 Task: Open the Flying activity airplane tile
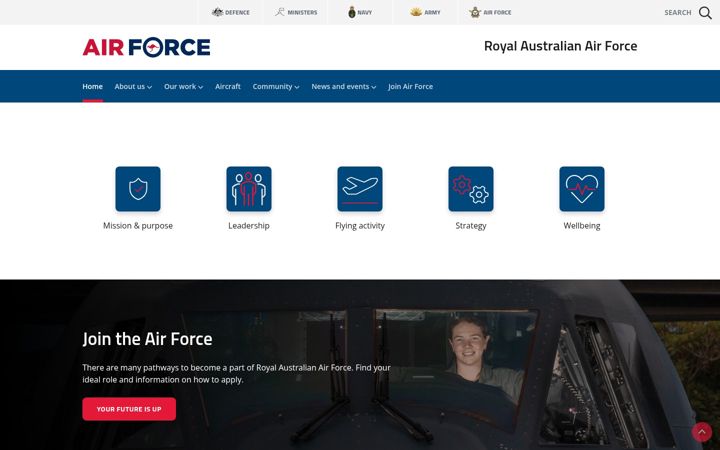point(360,189)
